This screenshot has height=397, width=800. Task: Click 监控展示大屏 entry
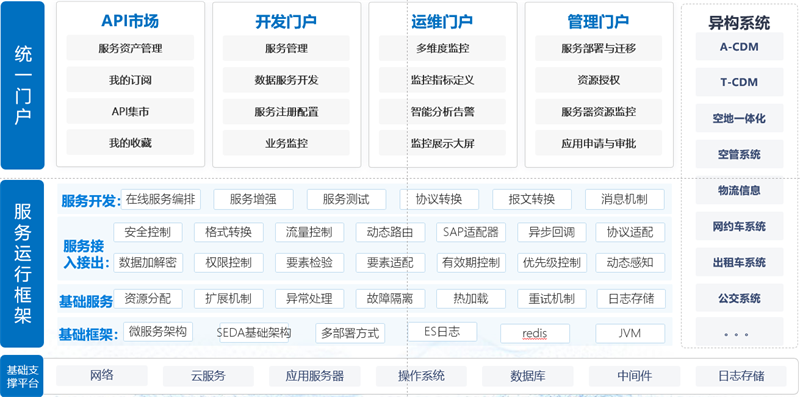[442, 143]
